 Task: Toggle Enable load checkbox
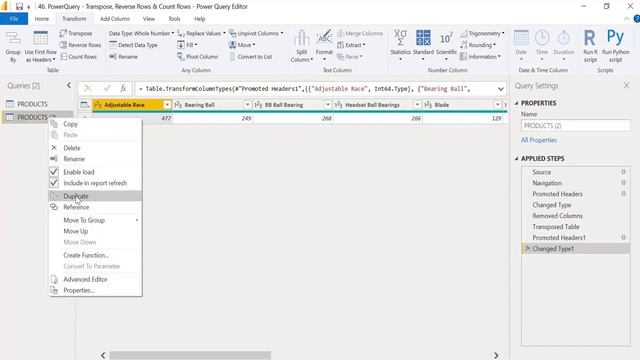(54, 172)
